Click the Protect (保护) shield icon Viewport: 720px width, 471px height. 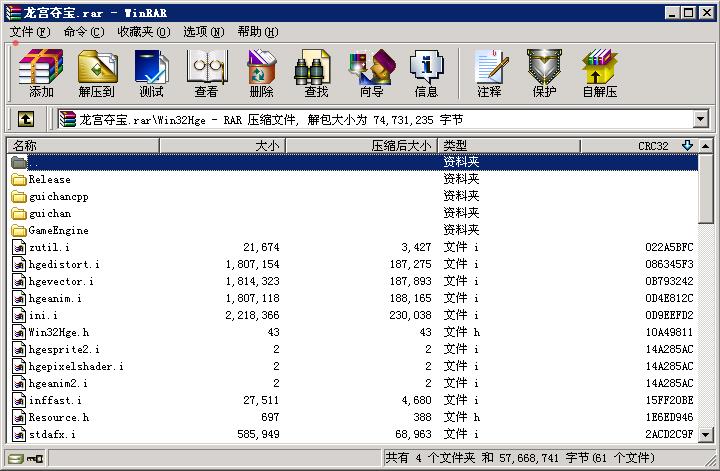point(544,74)
